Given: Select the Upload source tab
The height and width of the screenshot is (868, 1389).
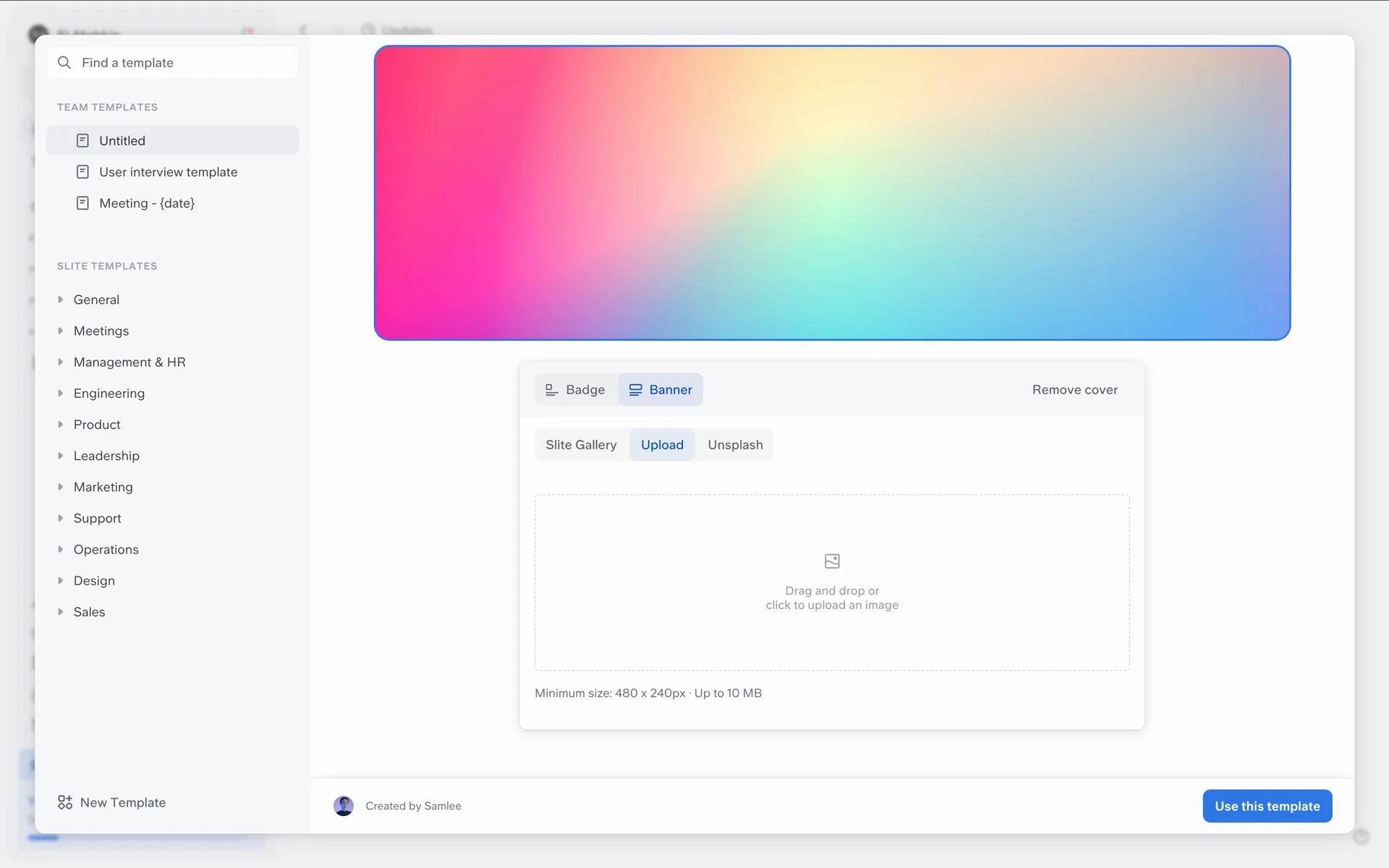Looking at the screenshot, I should coord(662,445).
